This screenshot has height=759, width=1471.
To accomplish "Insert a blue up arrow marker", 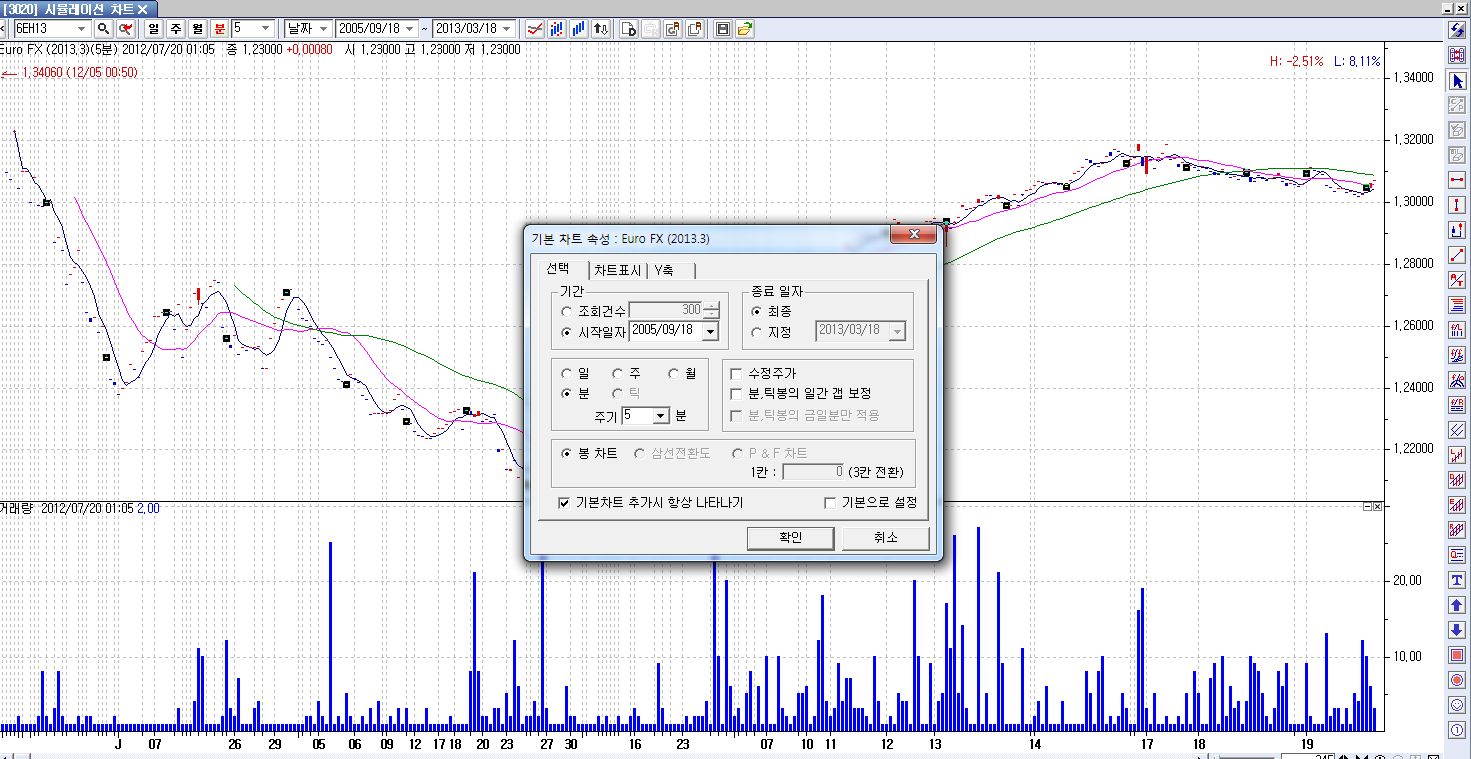I will [1457, 605].
